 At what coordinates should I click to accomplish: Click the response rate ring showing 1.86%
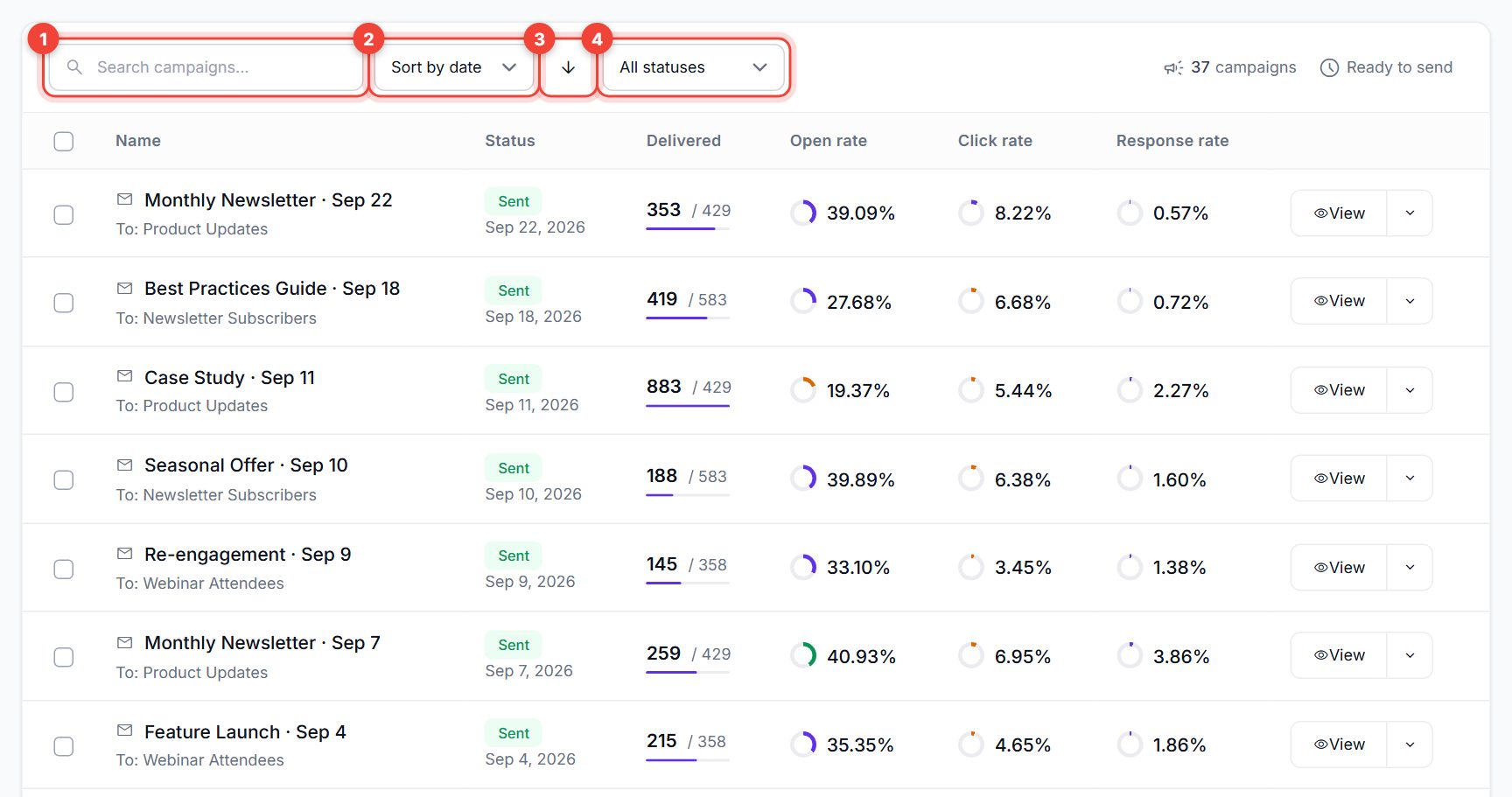1130,745
